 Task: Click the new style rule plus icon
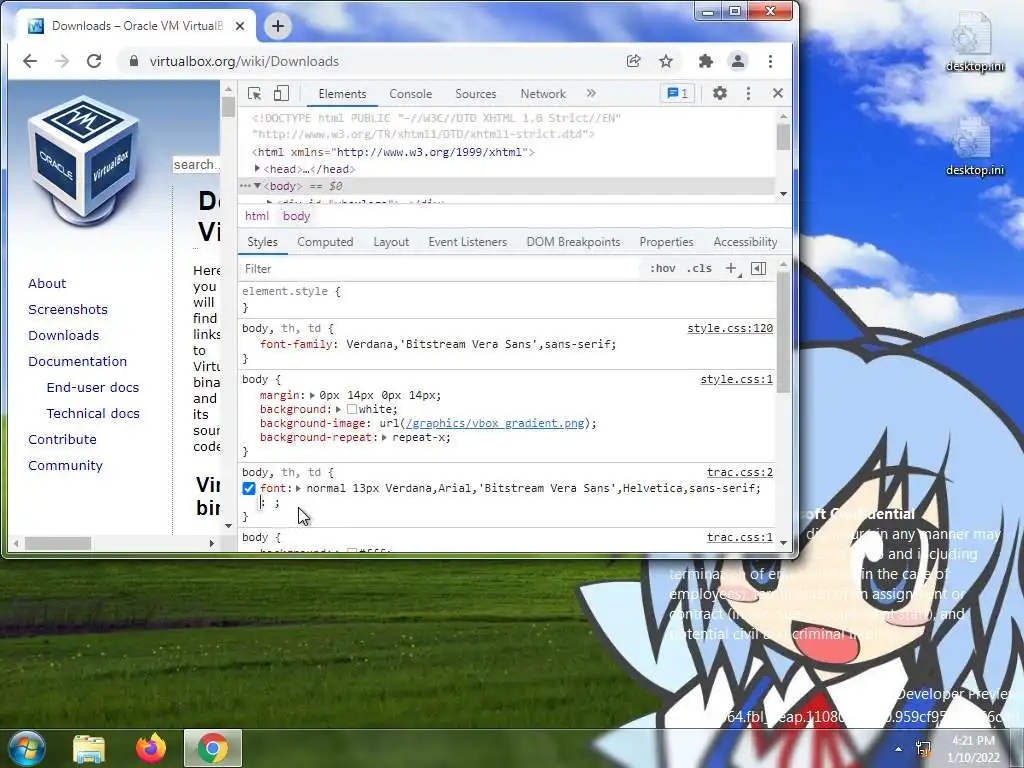[731, 268]
